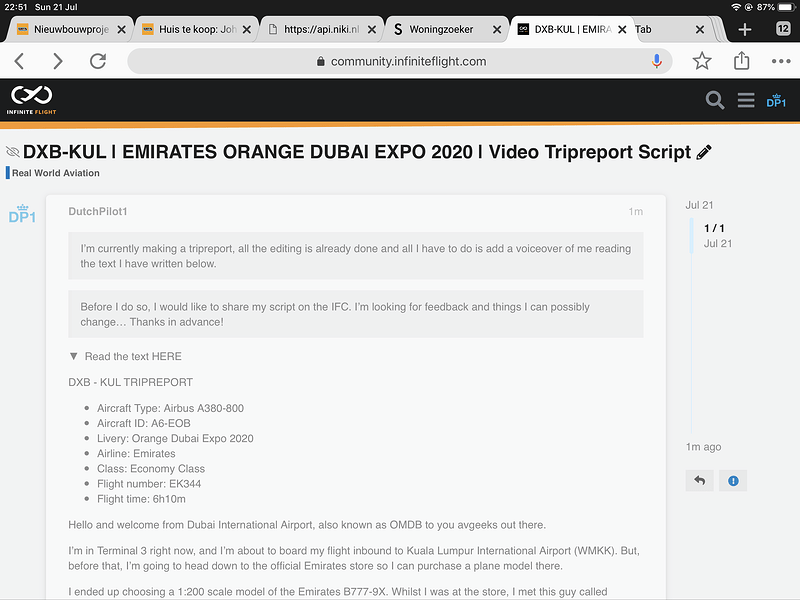This screenshot has height=600, width=800.
Task: Reload the page
Action: point(98,61)
